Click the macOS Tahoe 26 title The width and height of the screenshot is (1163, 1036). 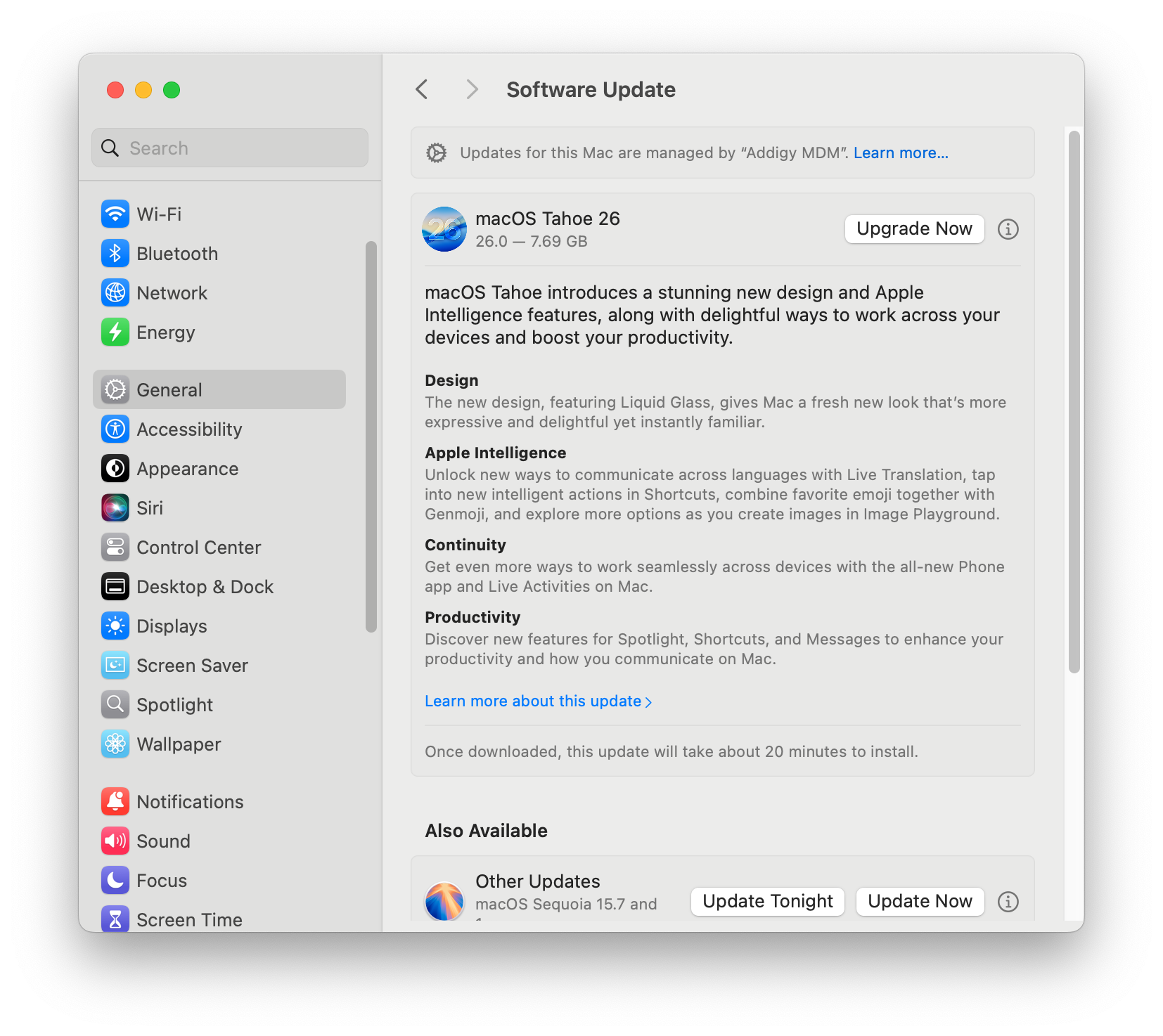pyautogui.click(x=548, y=219)
